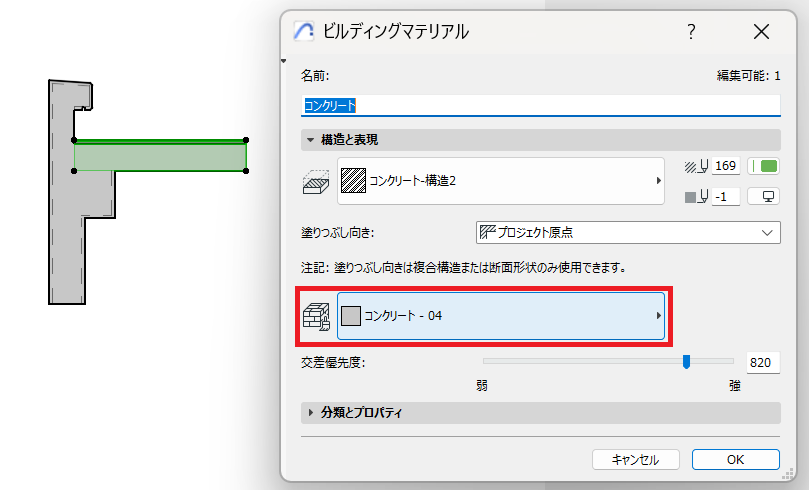Click the cut fill icon beside コンクリート-構造2
Screen dimensions: 809x490
(316, 182)
